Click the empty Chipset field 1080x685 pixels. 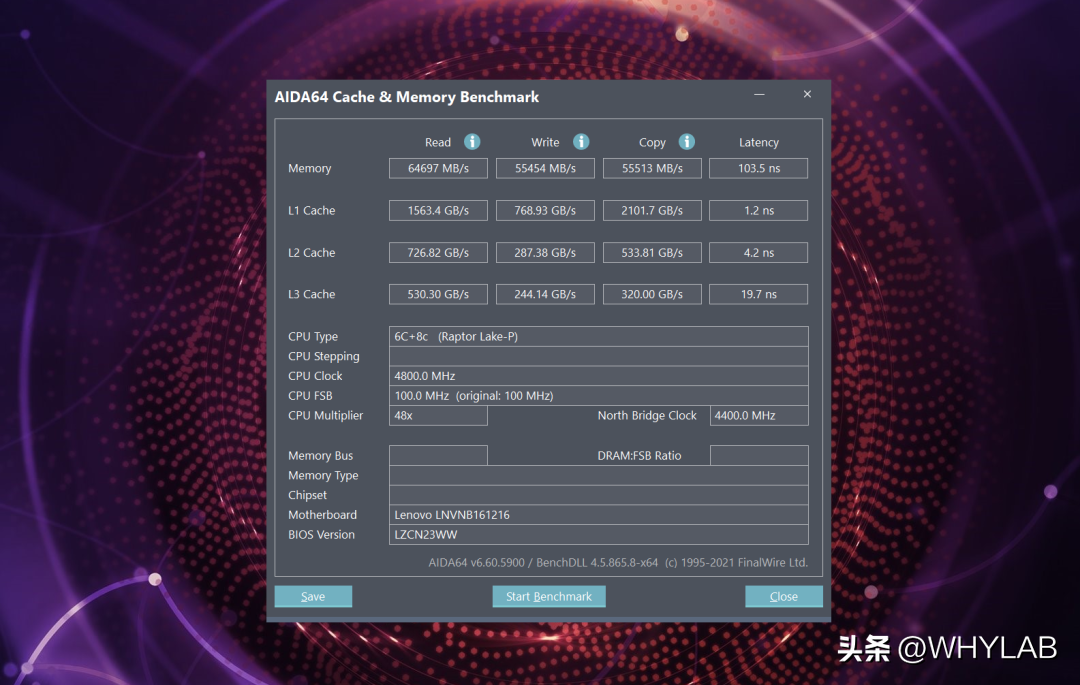[599, 495]
